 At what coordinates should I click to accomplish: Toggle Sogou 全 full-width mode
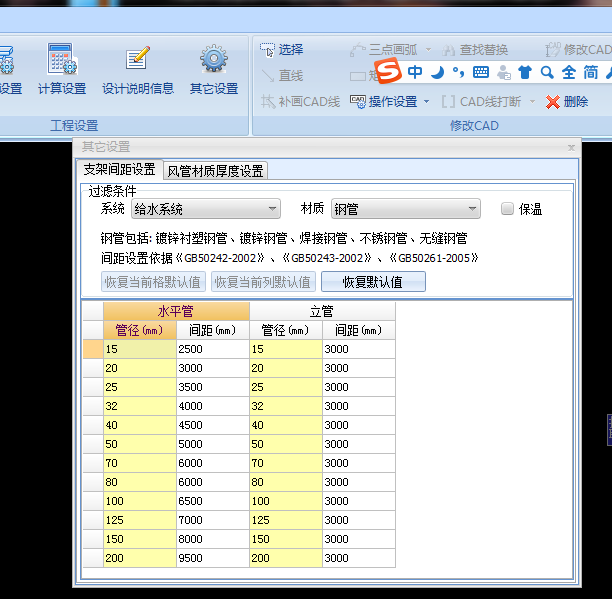pyautogui.click(x=569, y=72)
